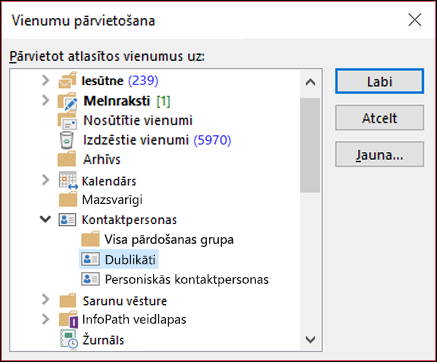Collapse the Kontaktpersonas folder
This screenshot has width=437, height=362.
pyautogui.click(x=45, y=219)
